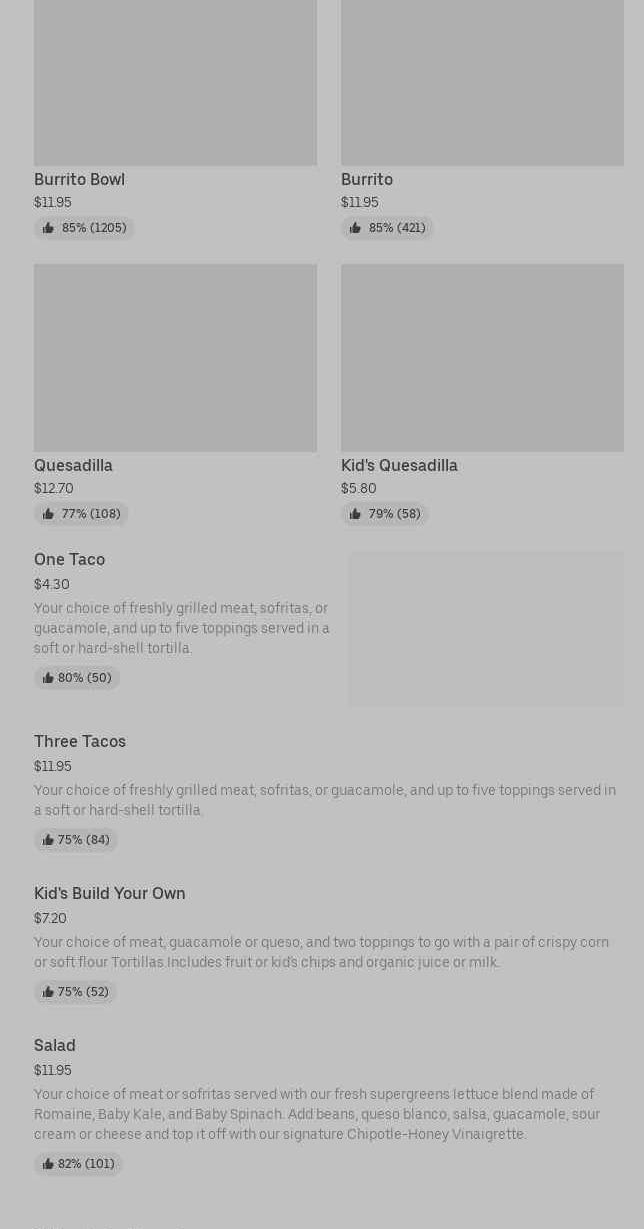Click thumbs-up icon under Quesadilla
Image resolution: width=644 pixels, height=1229 pixels.
[48, 514]
